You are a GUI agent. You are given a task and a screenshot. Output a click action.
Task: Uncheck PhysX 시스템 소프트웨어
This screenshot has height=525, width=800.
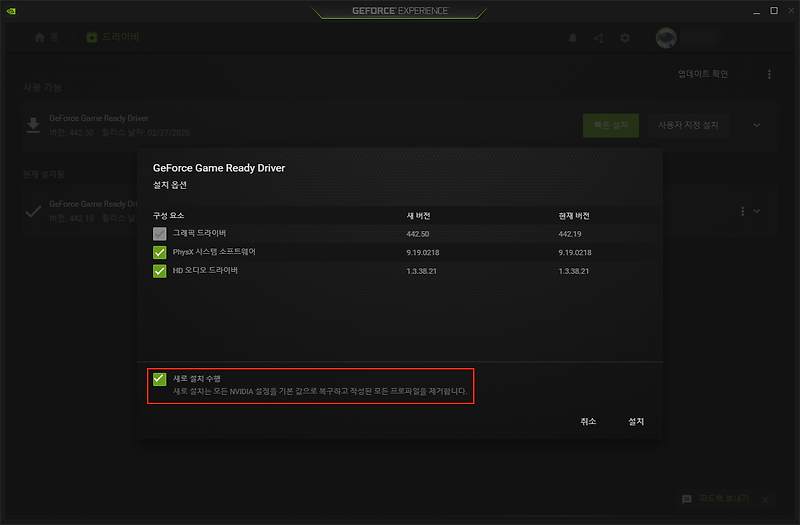pyautogui.click(x=160, y=253)
